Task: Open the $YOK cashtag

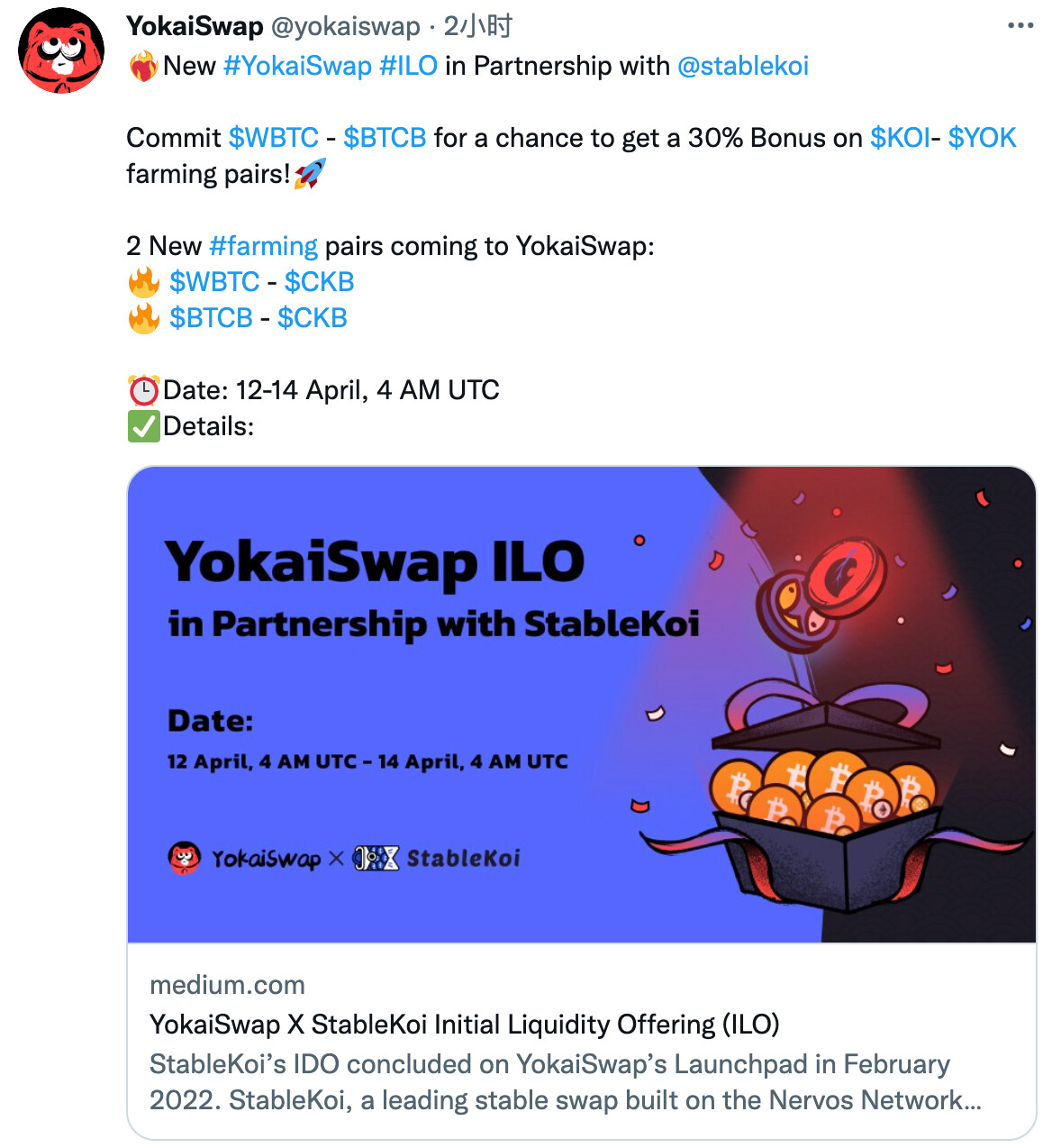Action: 982,138
